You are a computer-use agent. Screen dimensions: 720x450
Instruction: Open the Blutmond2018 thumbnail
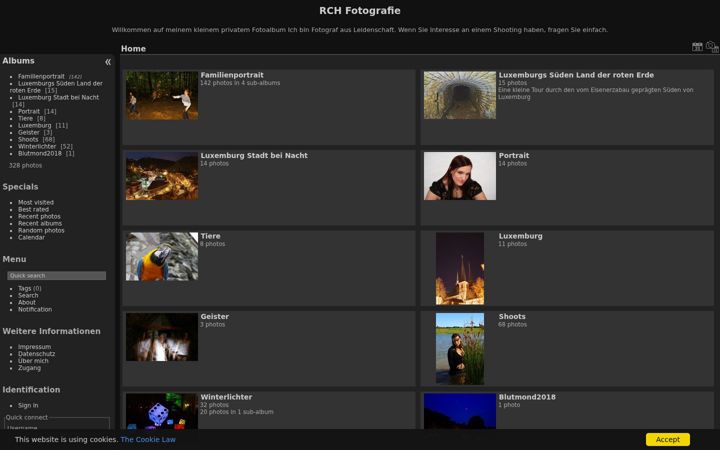point(460,411)
